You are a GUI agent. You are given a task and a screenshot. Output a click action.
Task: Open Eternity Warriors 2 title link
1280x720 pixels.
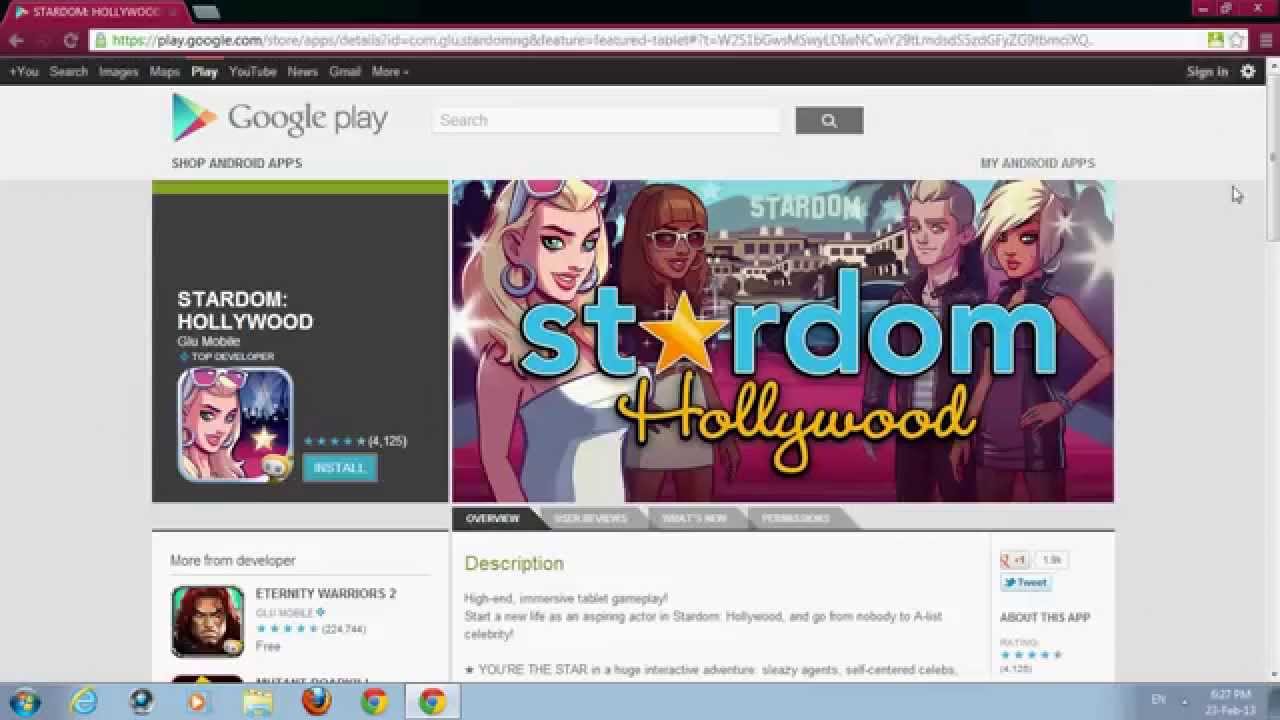point(326,593)
